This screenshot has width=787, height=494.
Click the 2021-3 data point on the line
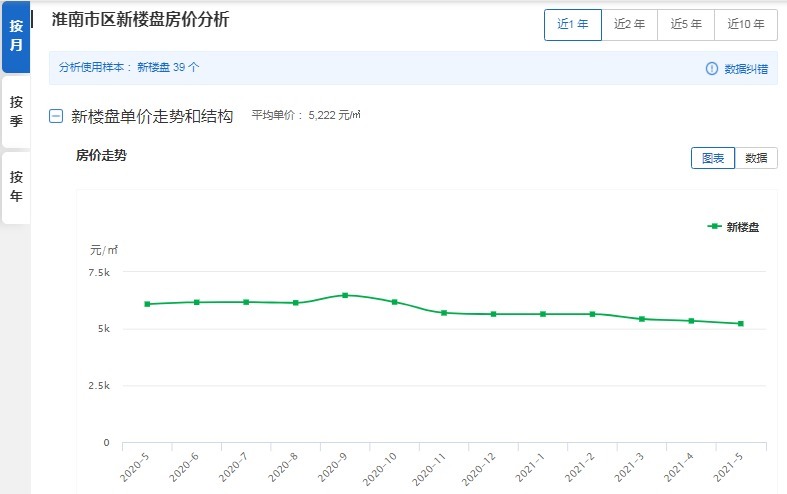(x=641, y=319)
